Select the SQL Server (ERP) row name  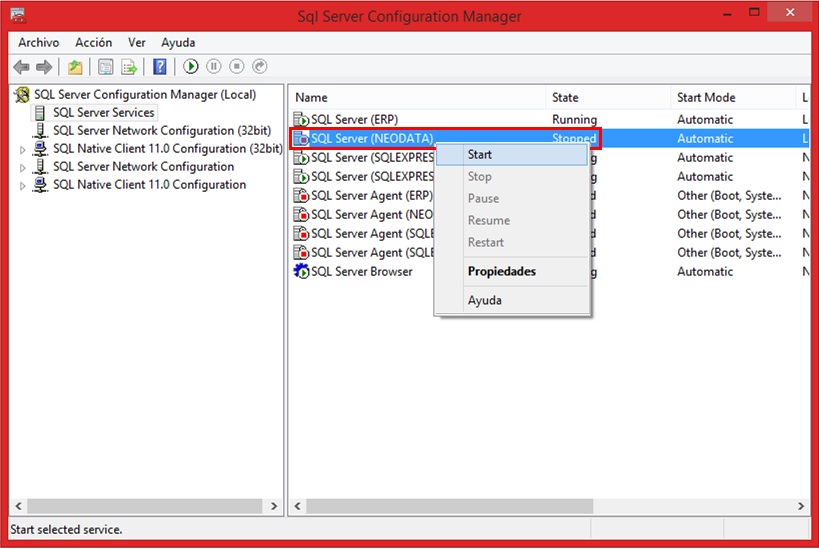pos(355,120)
